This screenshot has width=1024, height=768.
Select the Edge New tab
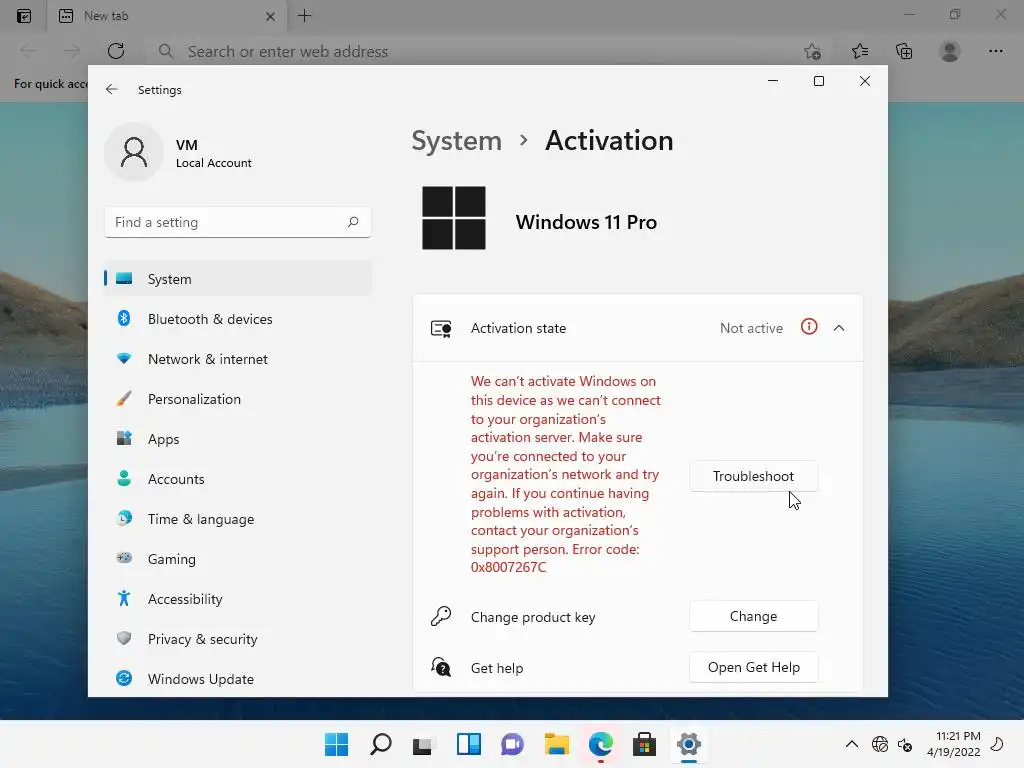pyautogui.click(x=166, y=16)
